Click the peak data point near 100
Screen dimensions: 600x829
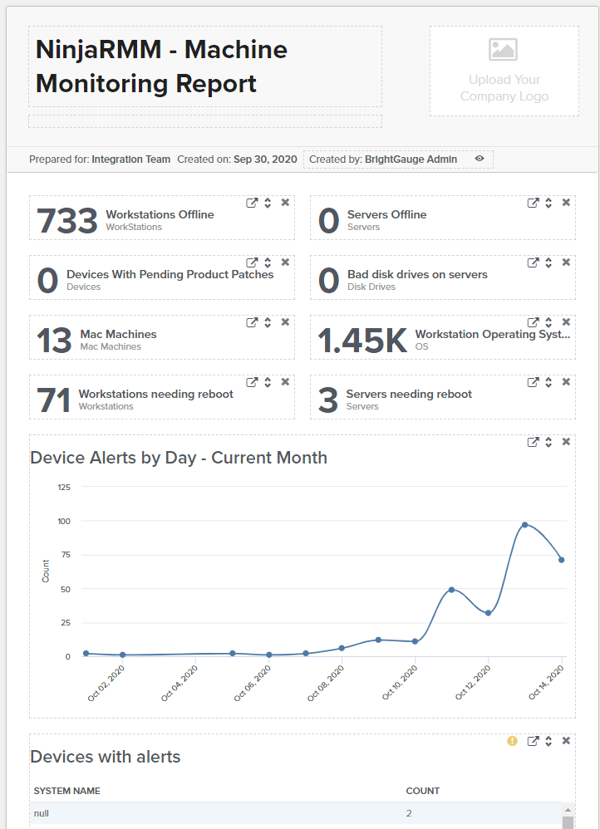tap(524, 524)
